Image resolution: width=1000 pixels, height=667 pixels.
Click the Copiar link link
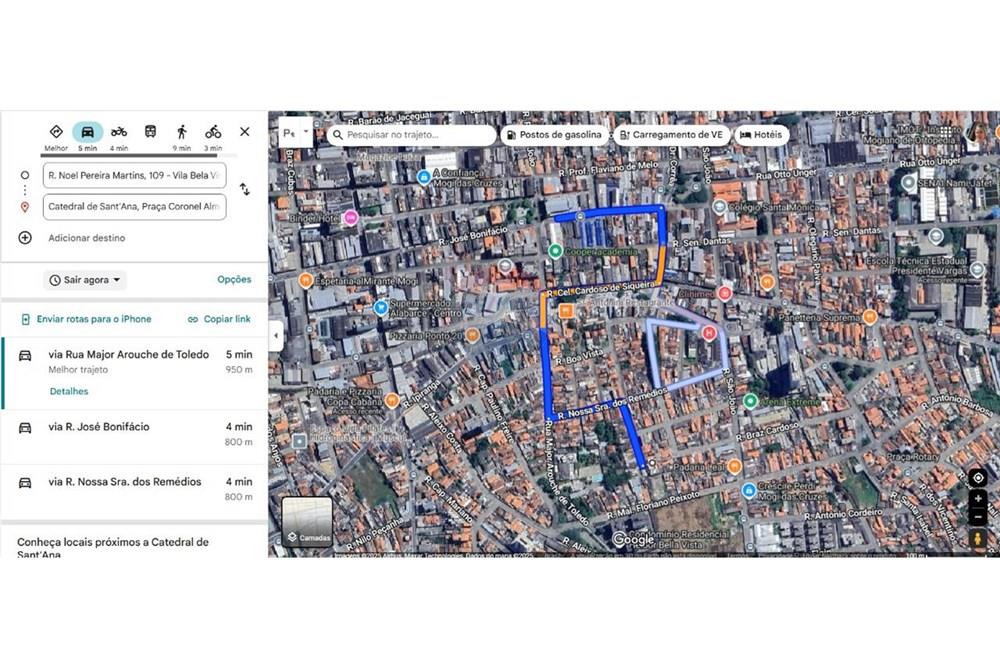pos(219,319)
